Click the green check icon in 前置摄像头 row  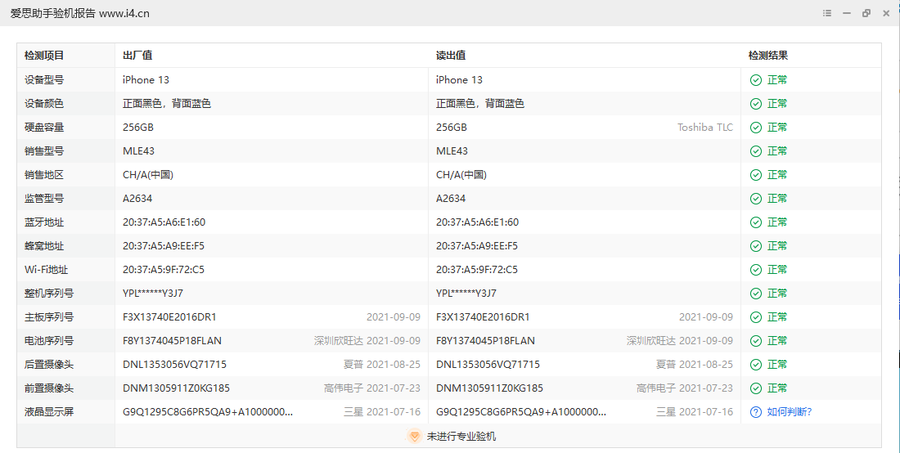point(755,389)
